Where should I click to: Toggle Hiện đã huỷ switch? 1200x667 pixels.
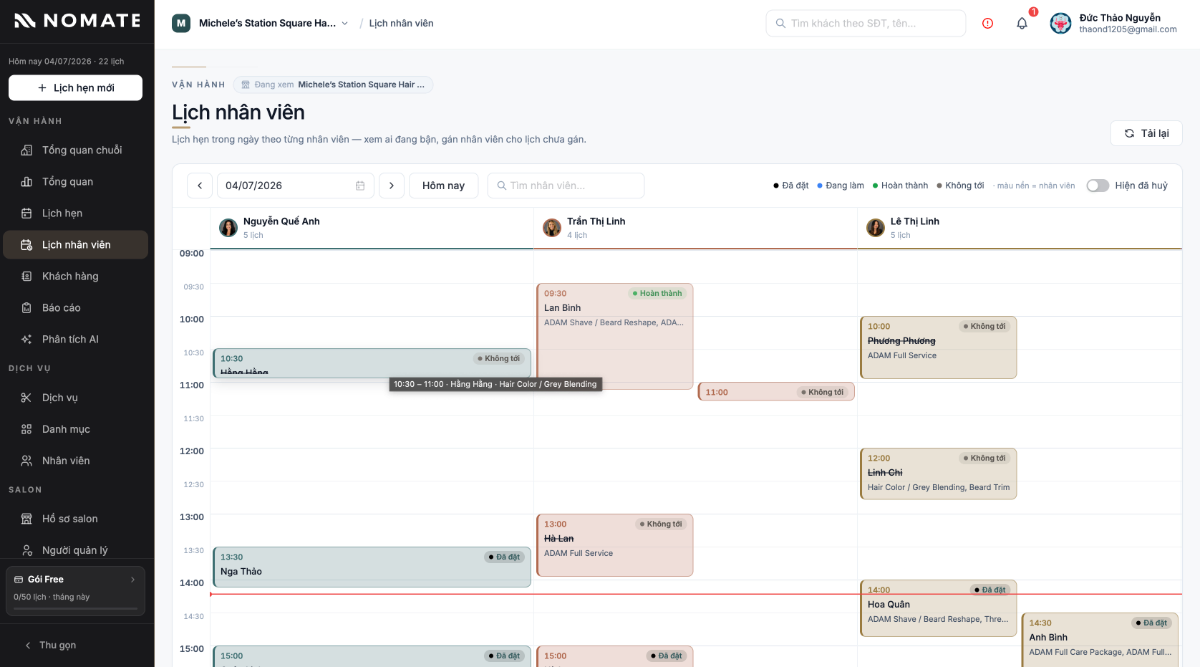(1097, 186)
